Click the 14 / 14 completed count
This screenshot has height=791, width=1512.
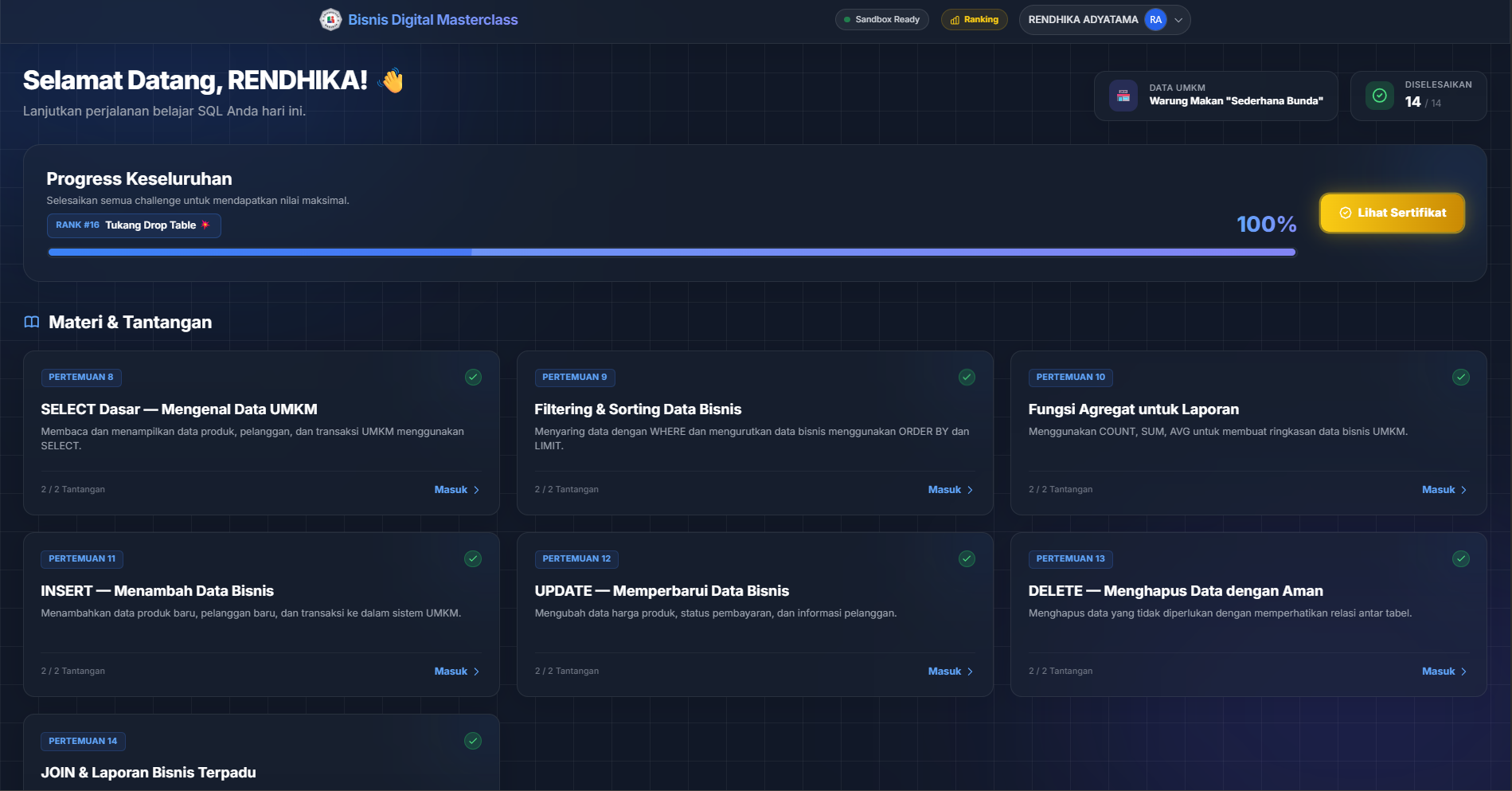tap(1423, 102)
